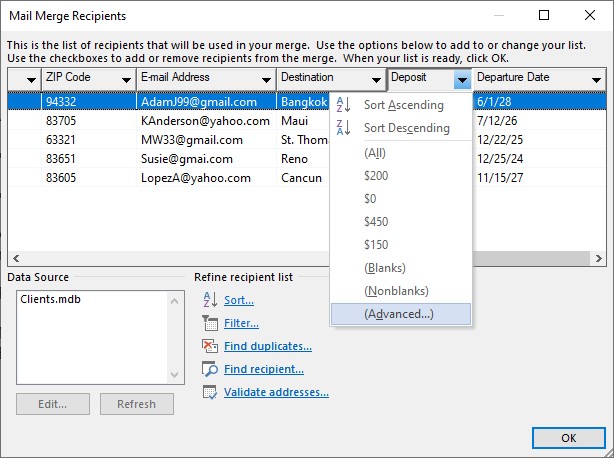Choose Sort Ascending from the Deposit menu
The image size is (614, 458).
pyautogui.click(x=401, y=105)
